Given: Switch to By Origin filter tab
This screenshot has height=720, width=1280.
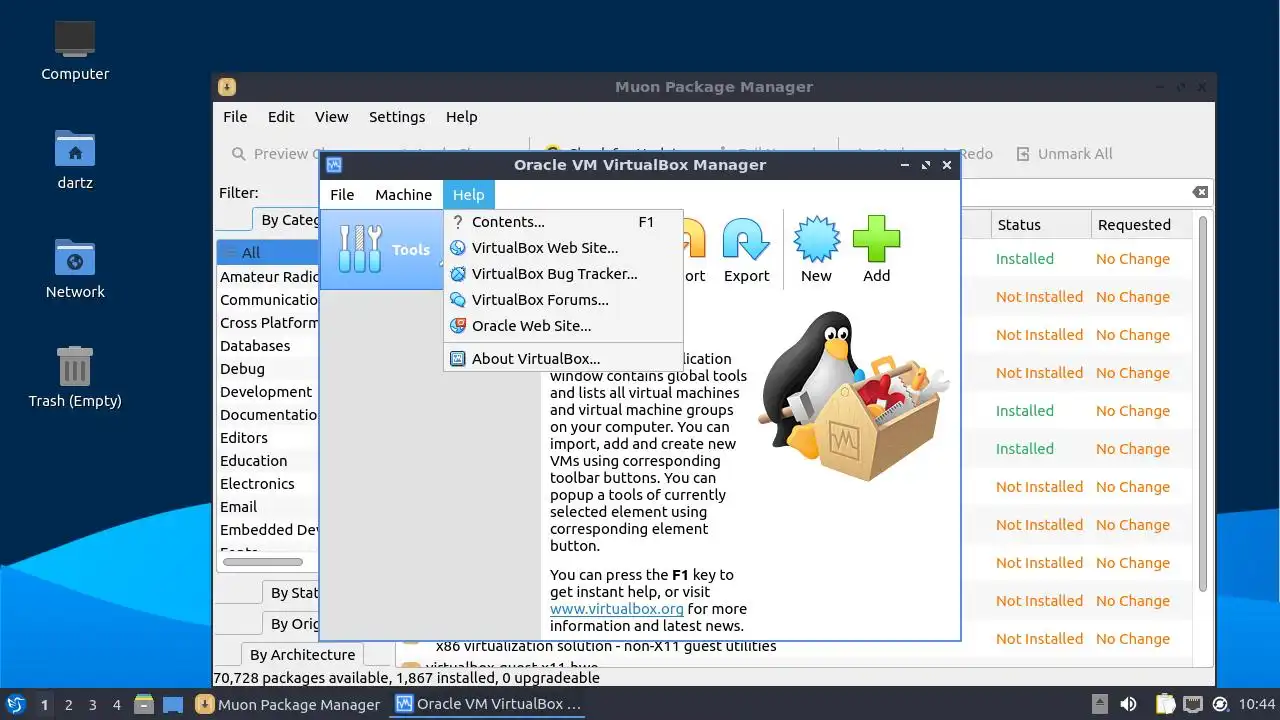Looking at the screenshot, I should coord(293,624).
